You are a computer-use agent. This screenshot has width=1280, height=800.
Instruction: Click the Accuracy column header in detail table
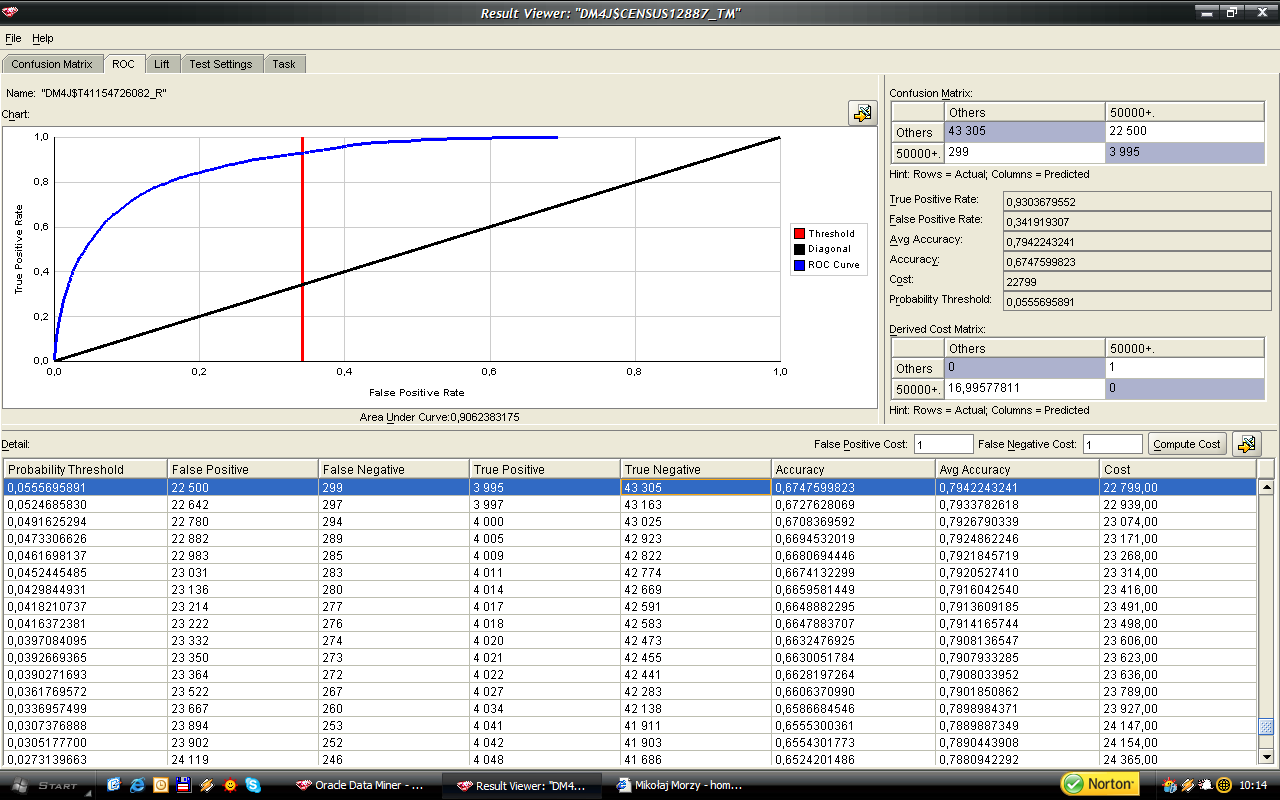pyautogui.click(x=853, y=469)
